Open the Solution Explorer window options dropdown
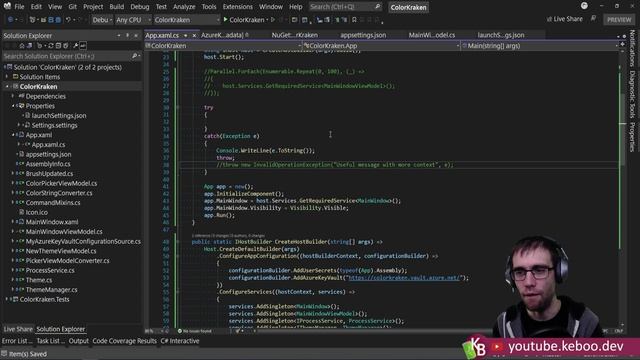Screen dimensions: 640x360 click(x=118, y=36)
